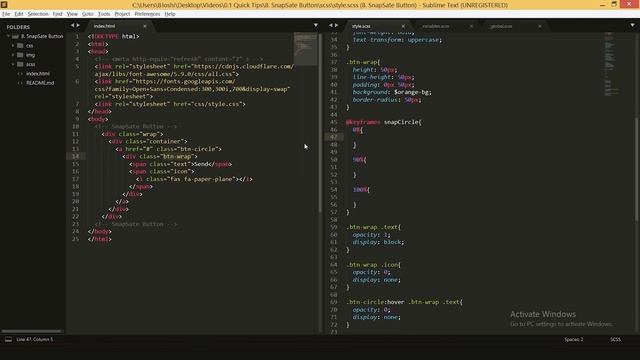This screenshot has height=360, width=640.
Task: Expand the img folder arrow
Action: (13, 55)
